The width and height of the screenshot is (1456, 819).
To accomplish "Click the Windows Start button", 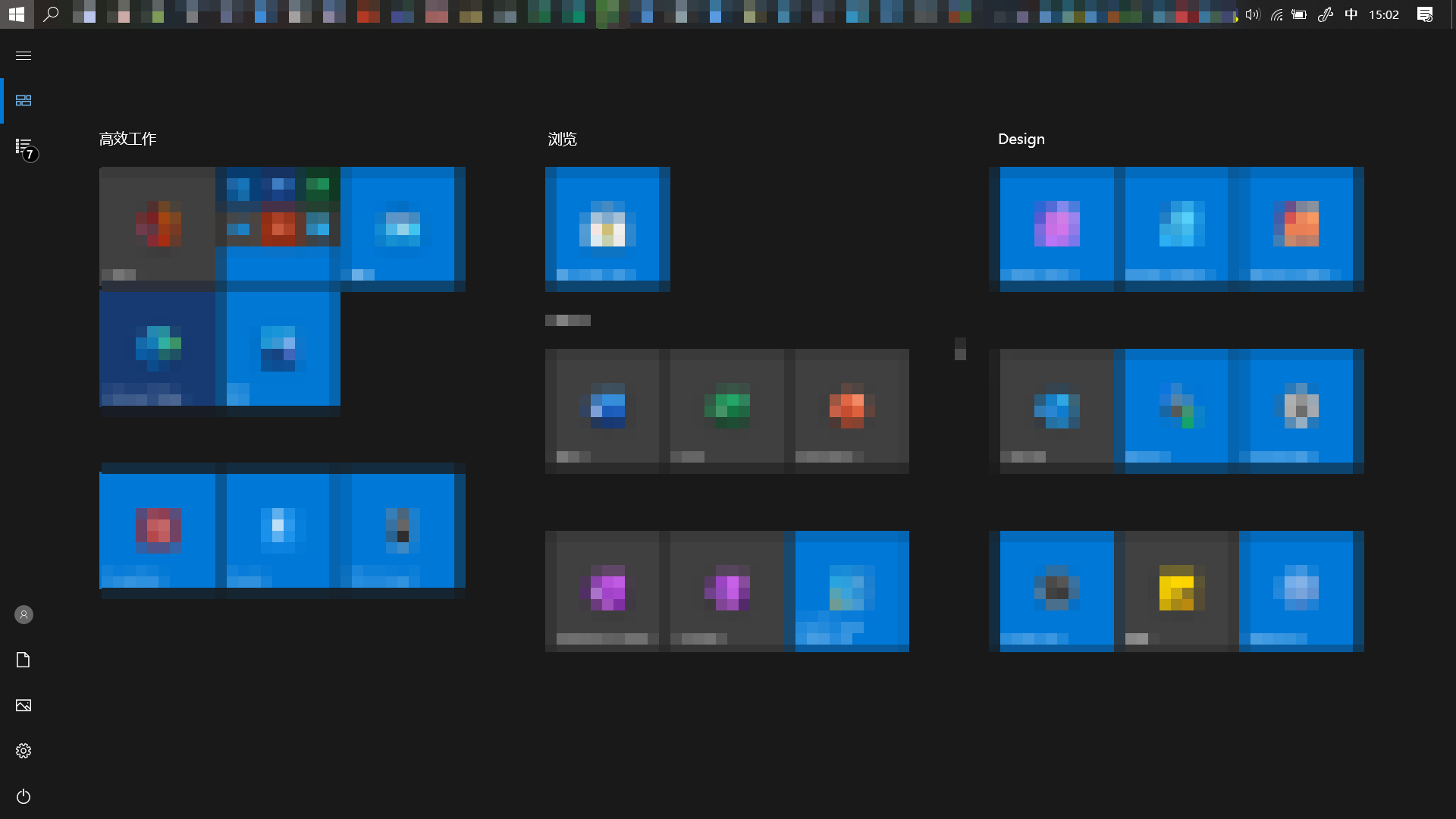I will tap(17, 14).
